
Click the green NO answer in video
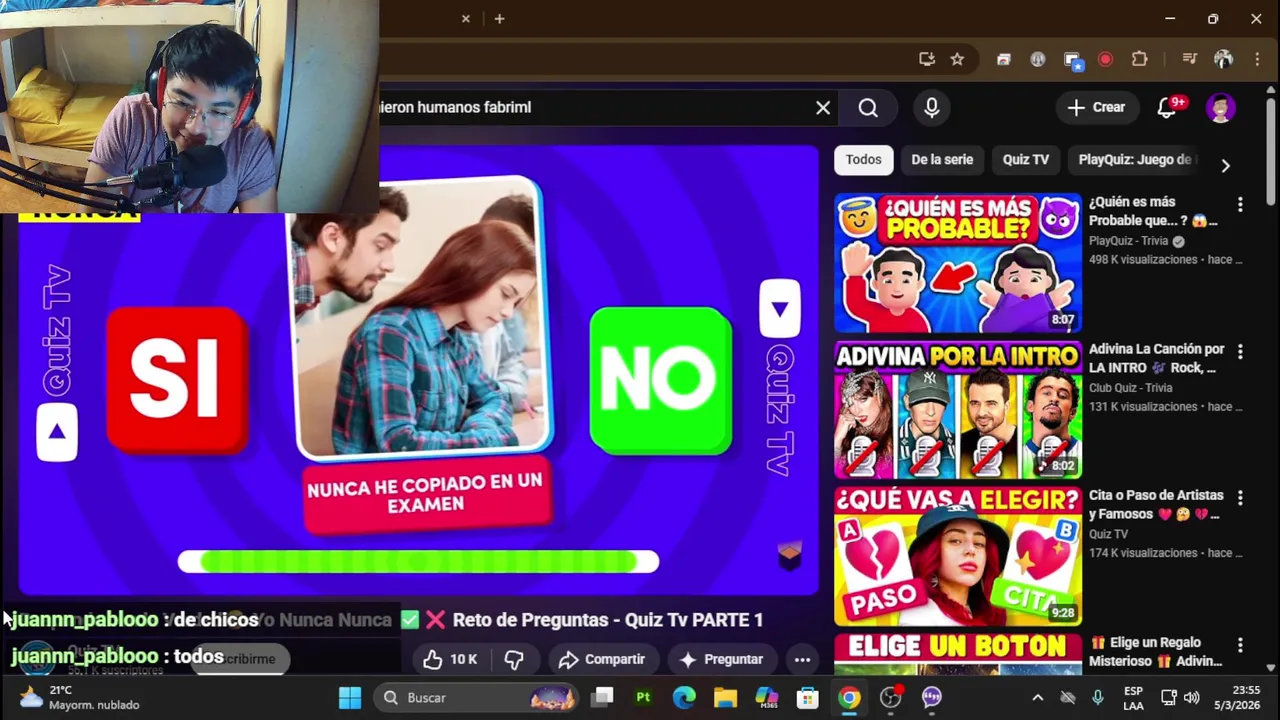click(x=660, y=381)
